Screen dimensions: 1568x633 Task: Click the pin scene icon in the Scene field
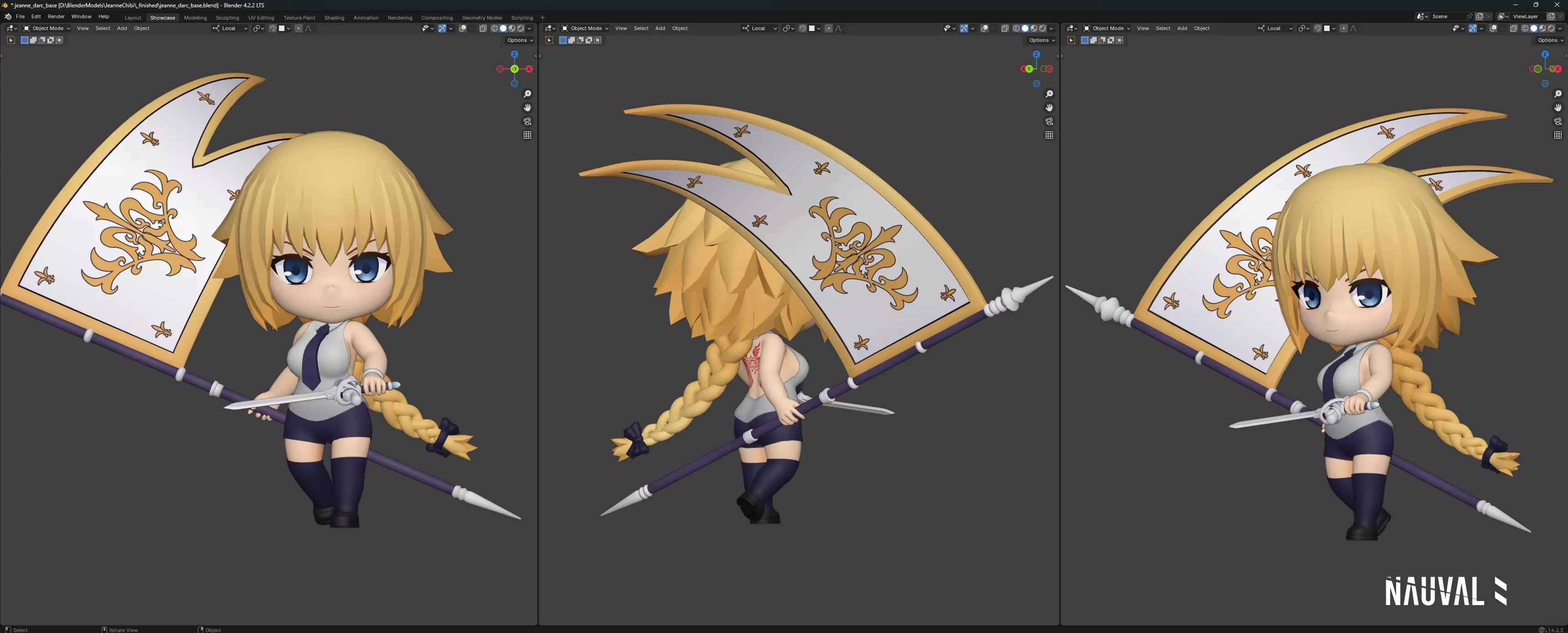1470,16
